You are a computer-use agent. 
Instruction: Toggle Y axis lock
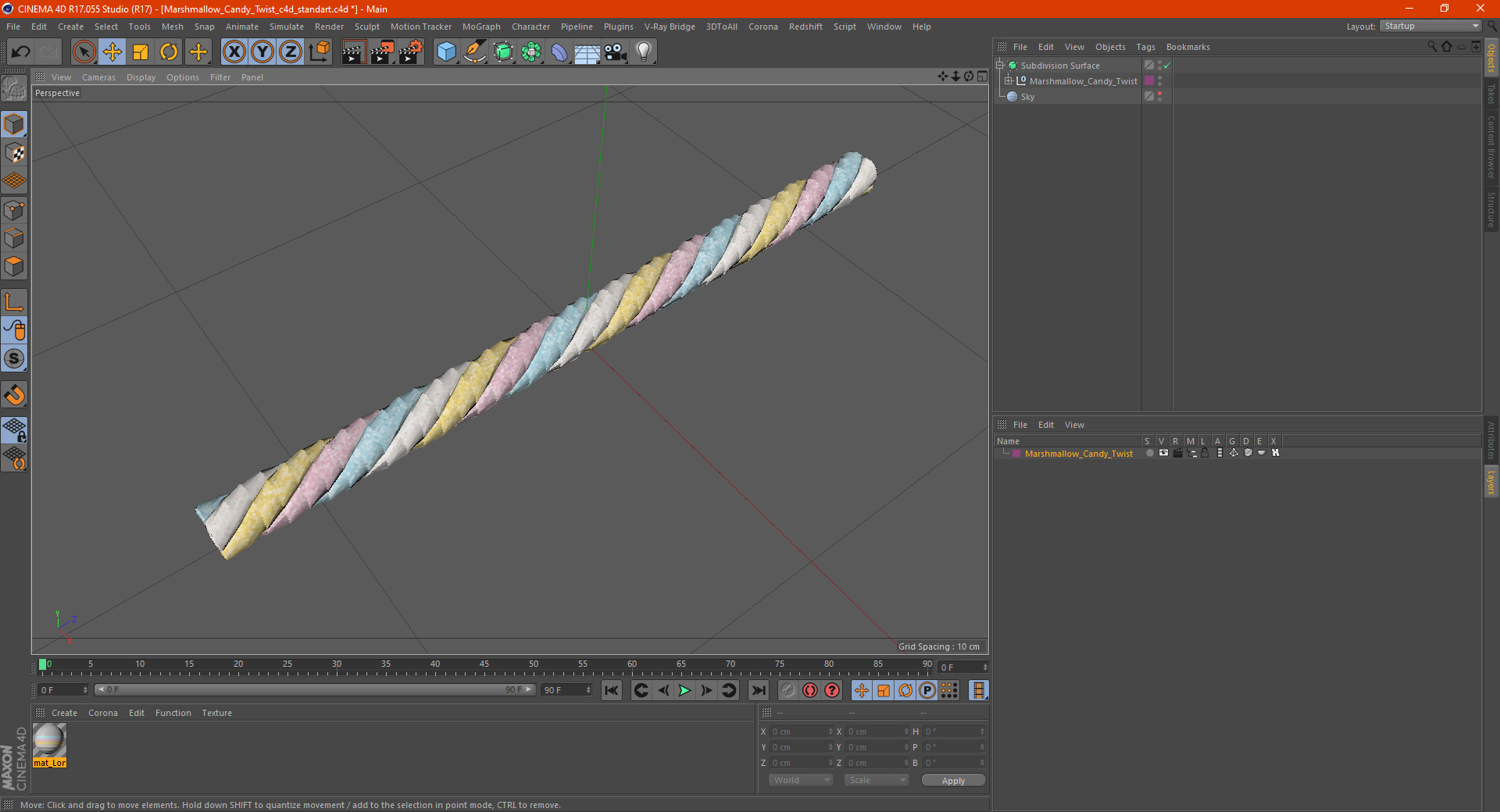(262, 52)
